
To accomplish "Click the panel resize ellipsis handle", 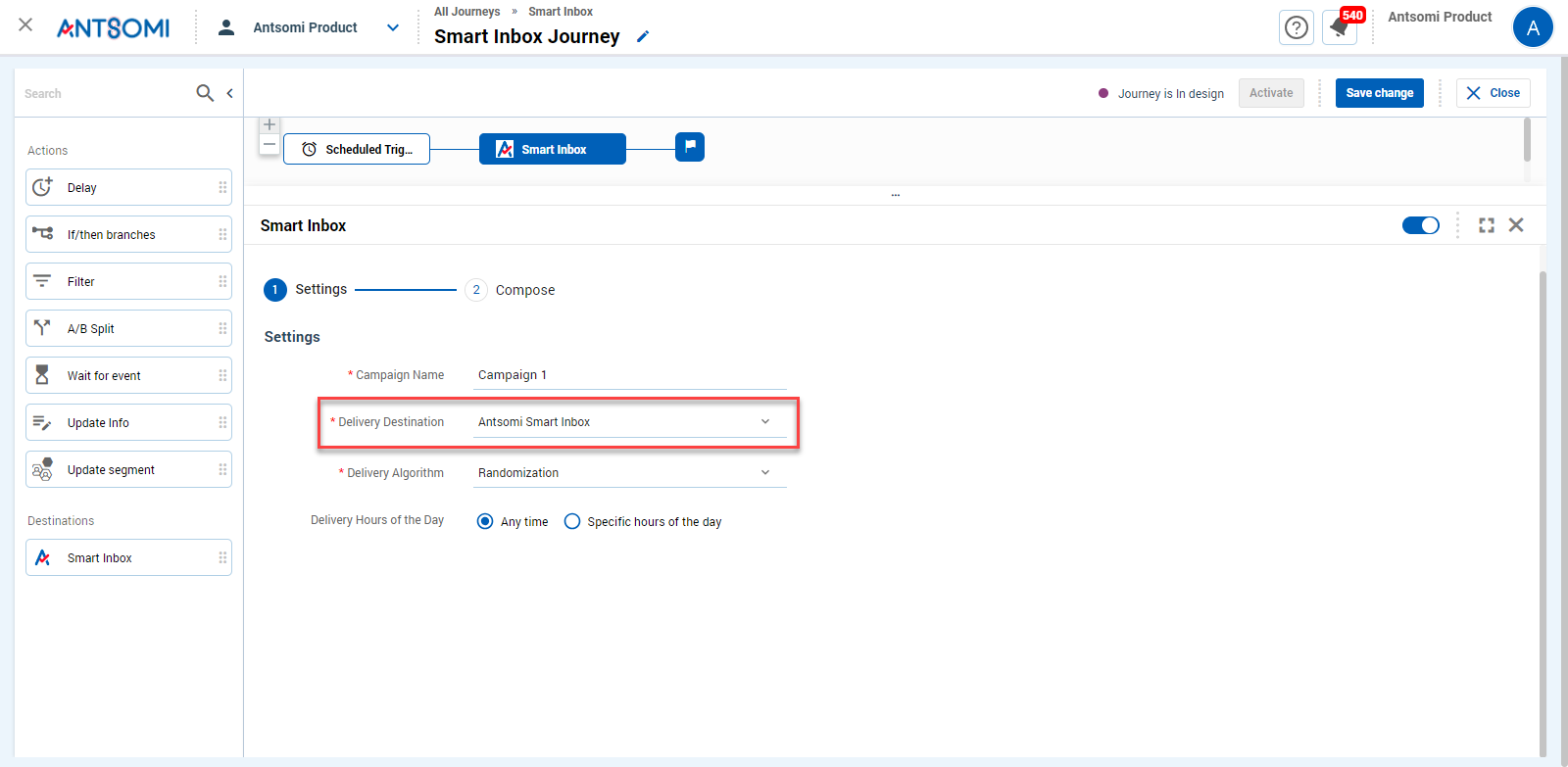I will click(x=896, y=195).
